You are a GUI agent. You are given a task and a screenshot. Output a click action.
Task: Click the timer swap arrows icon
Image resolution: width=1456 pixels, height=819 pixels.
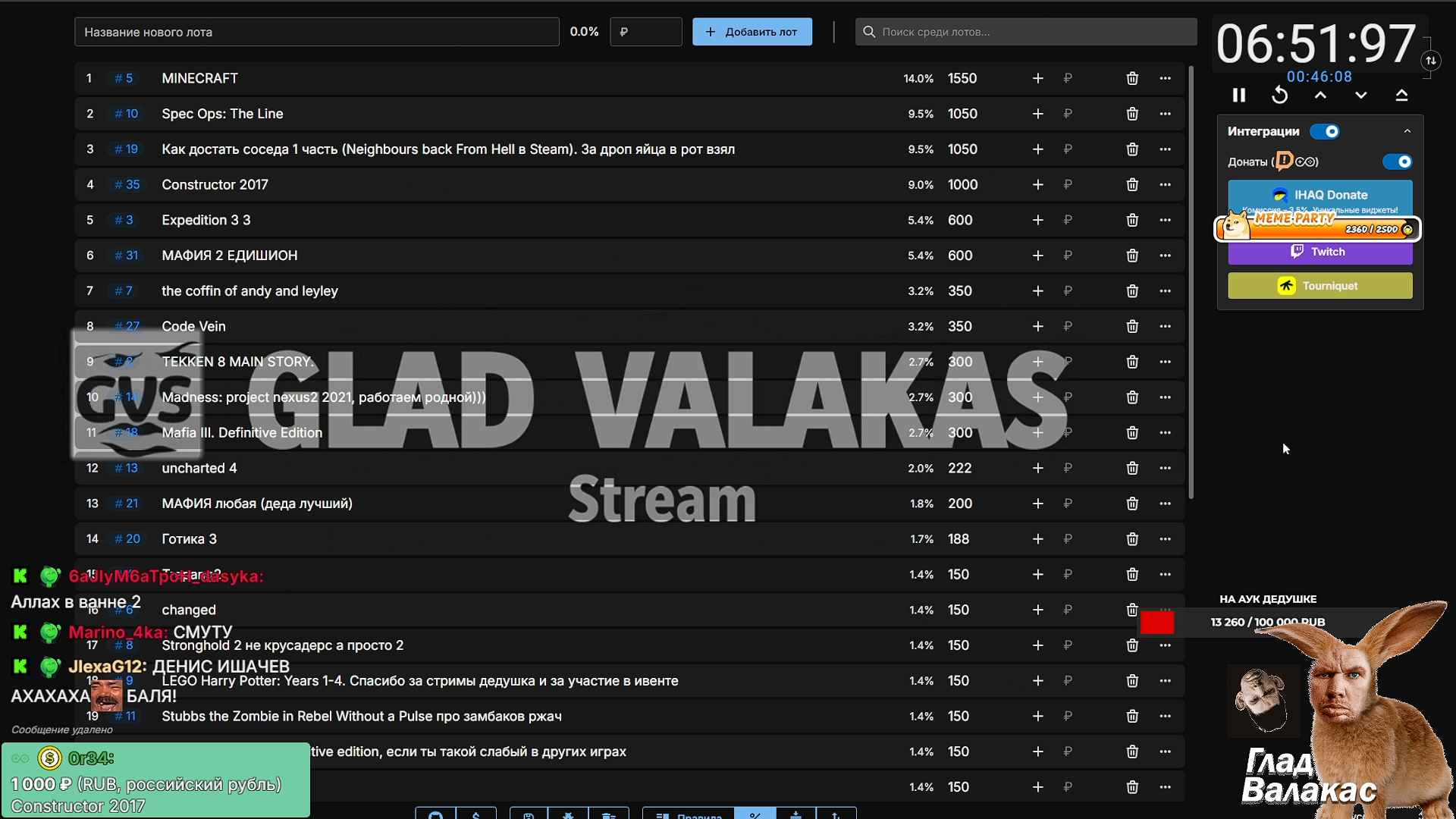tap(1431, 61)
